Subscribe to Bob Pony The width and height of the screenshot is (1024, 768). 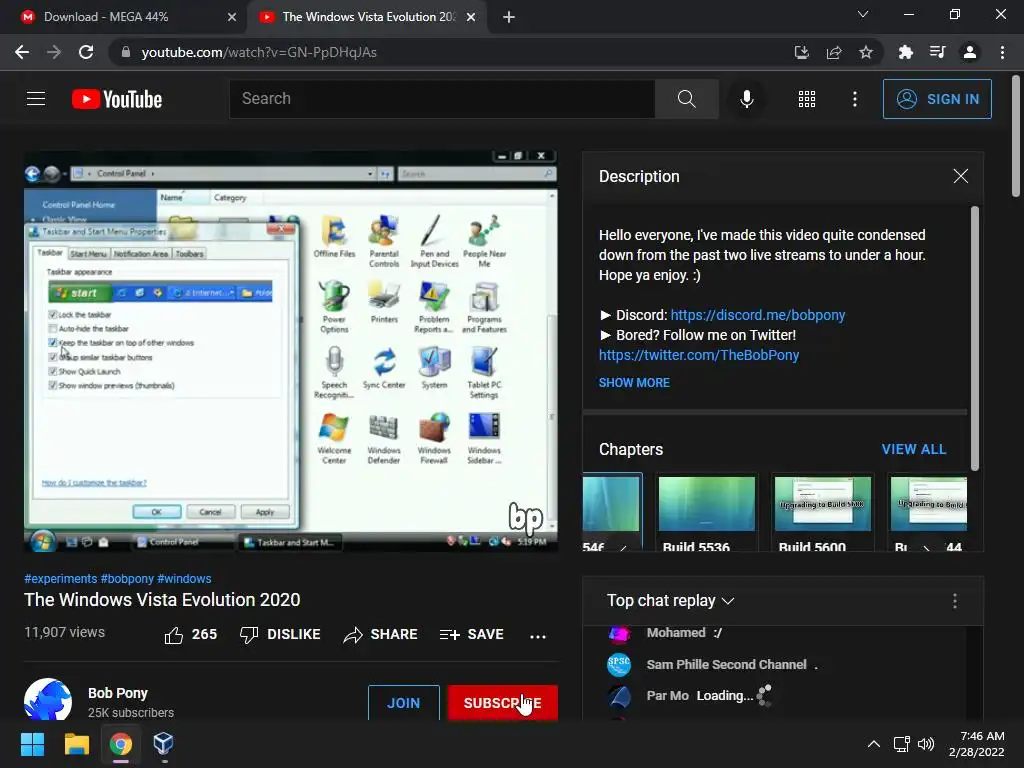[502, 703]
